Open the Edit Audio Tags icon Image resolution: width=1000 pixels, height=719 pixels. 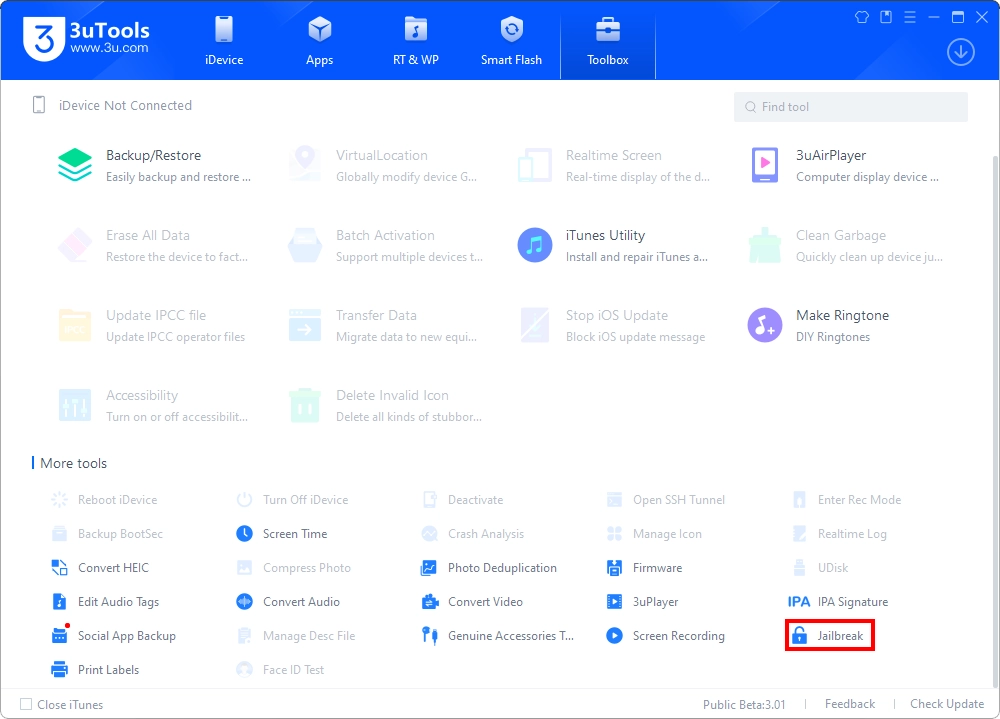click(59, 602)
